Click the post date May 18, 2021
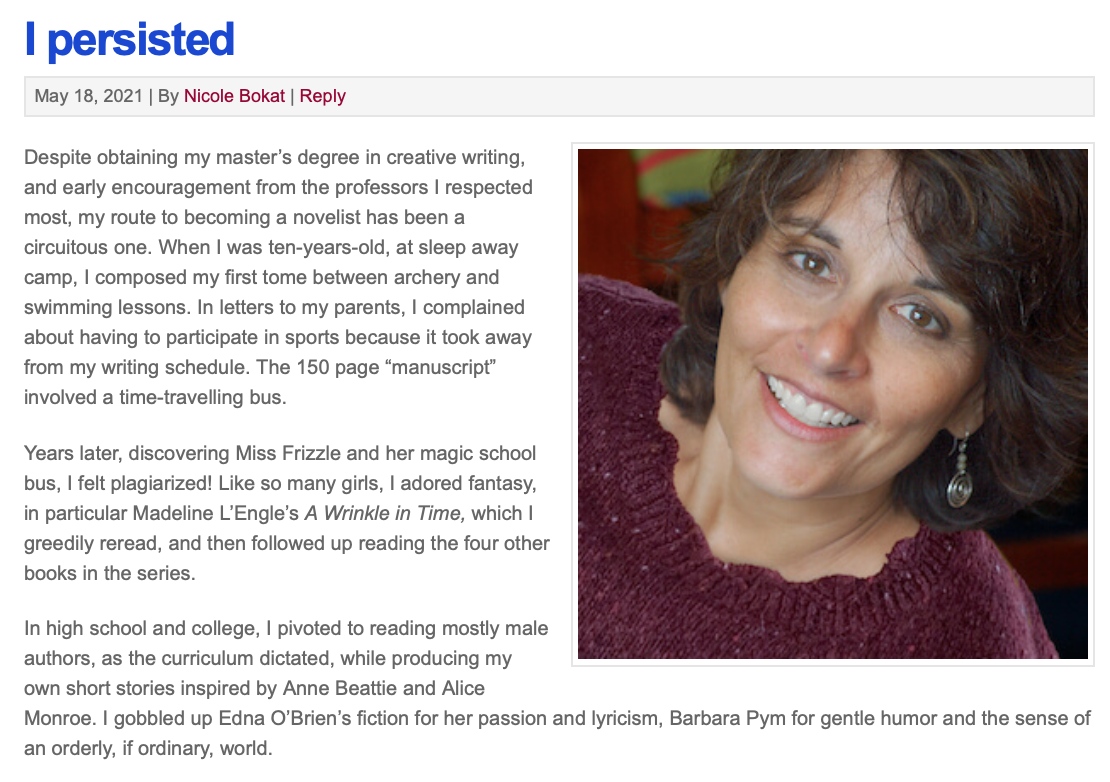This screenshot has width=1110, height=782. [88, 96]
